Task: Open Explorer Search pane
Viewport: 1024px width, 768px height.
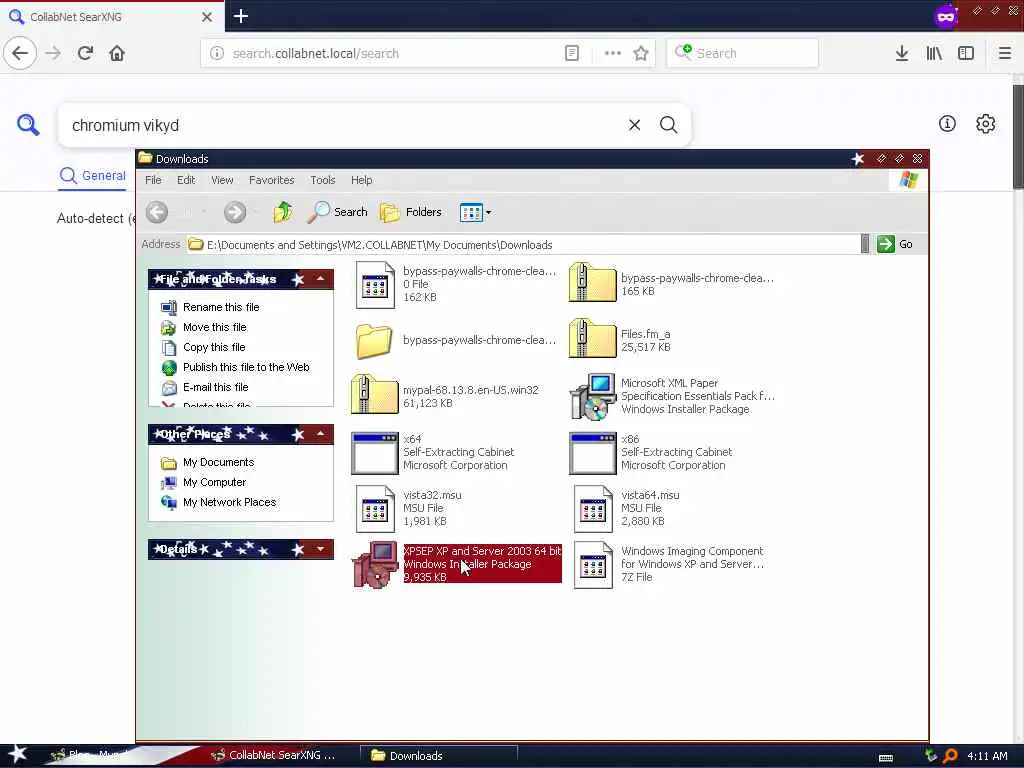Action: click(x=338, y=212)
